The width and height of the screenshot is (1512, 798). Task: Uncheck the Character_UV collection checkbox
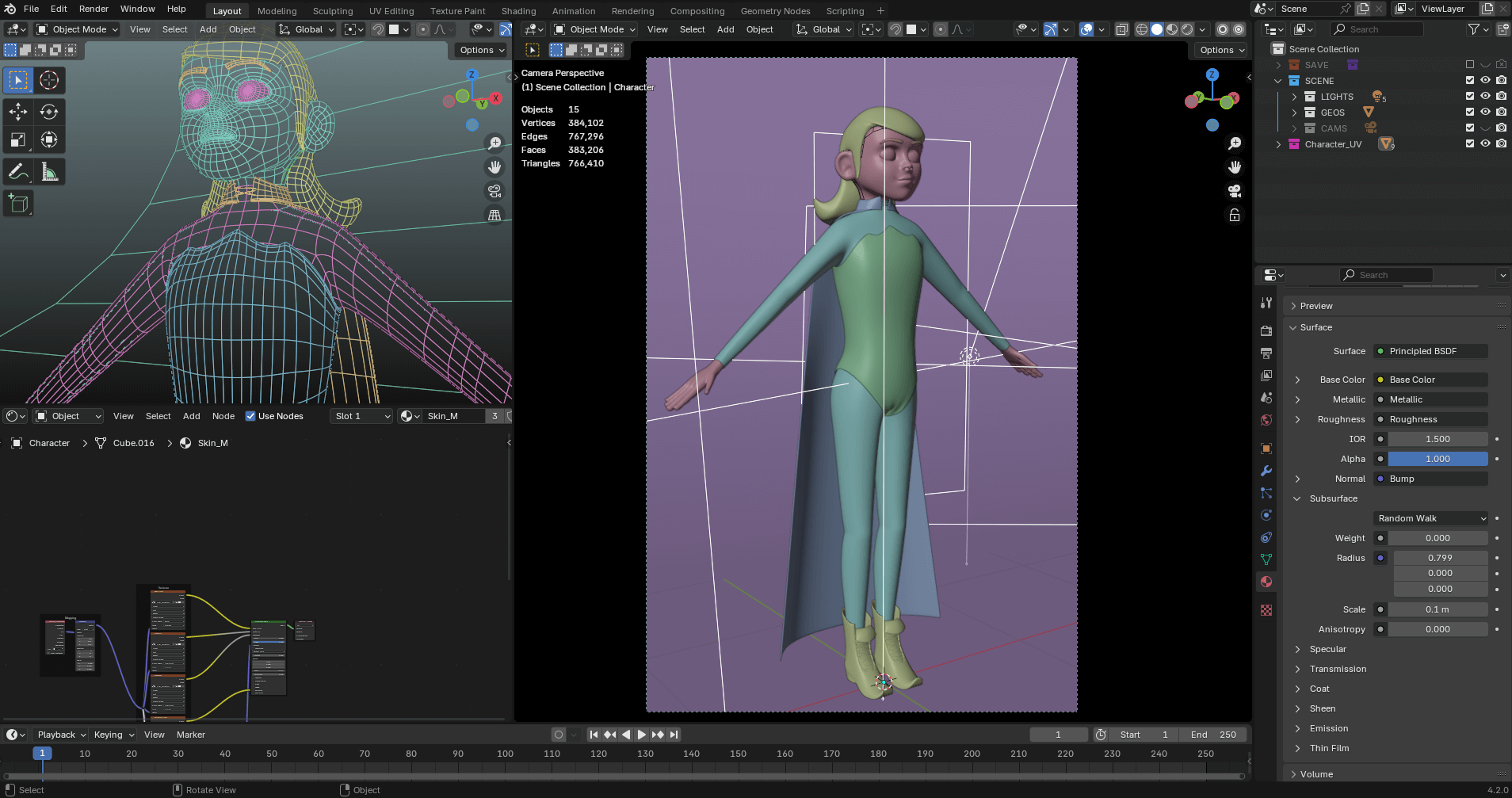coord(1470,144)
